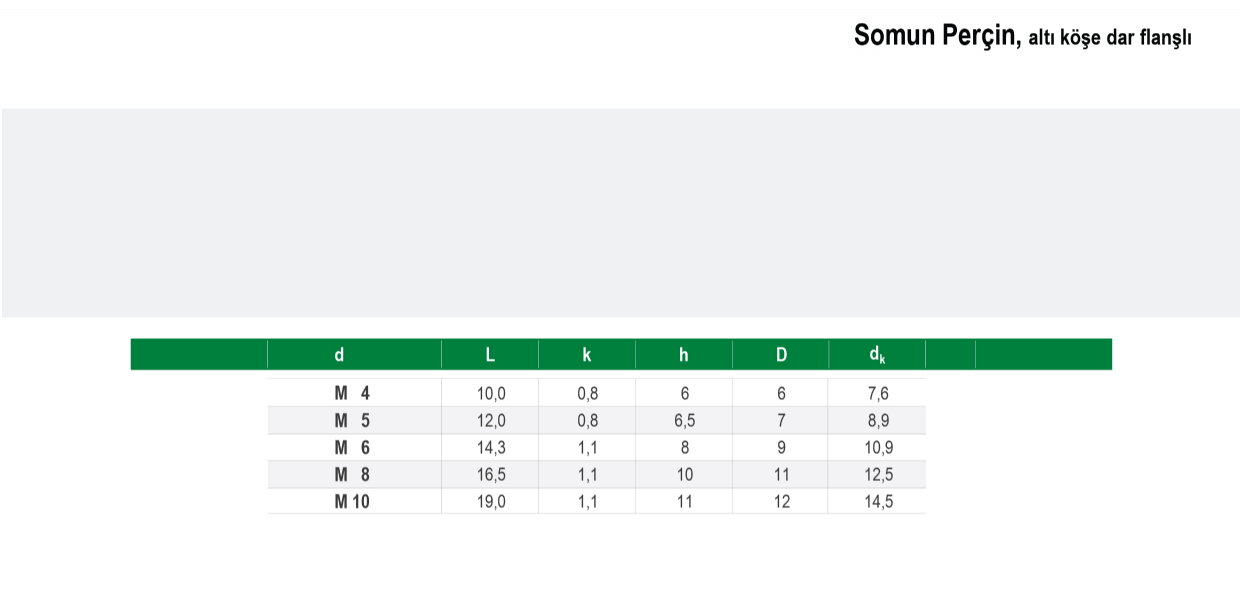Click the D value 12 cell
The width and height of the screenshot is (1240, 592).
click(x=781, y=502)
